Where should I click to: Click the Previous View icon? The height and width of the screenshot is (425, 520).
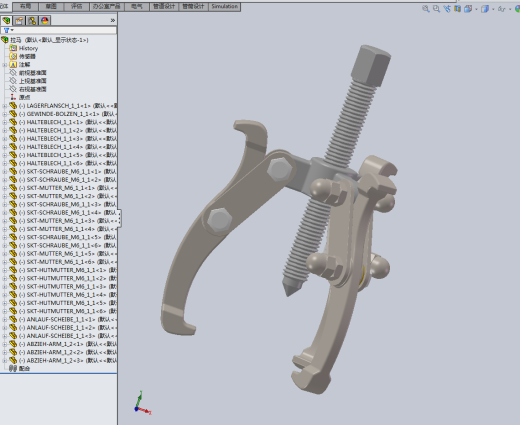click(x=447, y=9)
